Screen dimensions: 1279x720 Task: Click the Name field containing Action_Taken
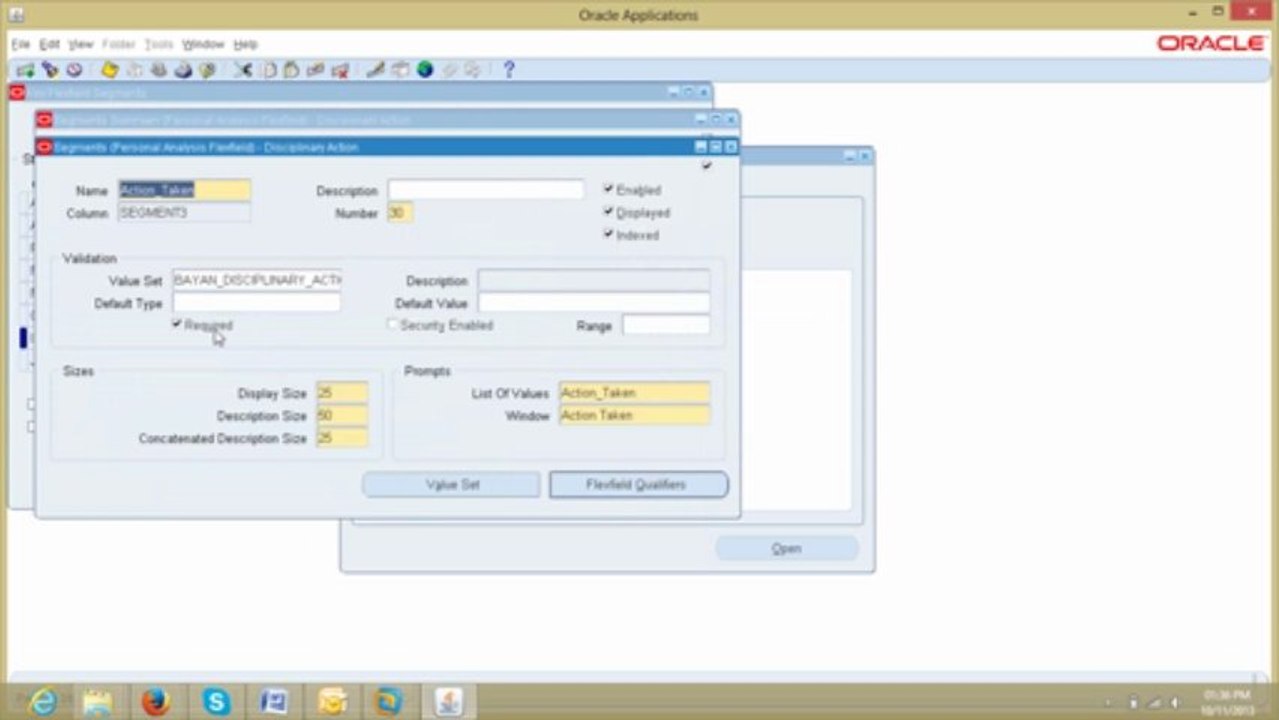click(x=184, y=190)
